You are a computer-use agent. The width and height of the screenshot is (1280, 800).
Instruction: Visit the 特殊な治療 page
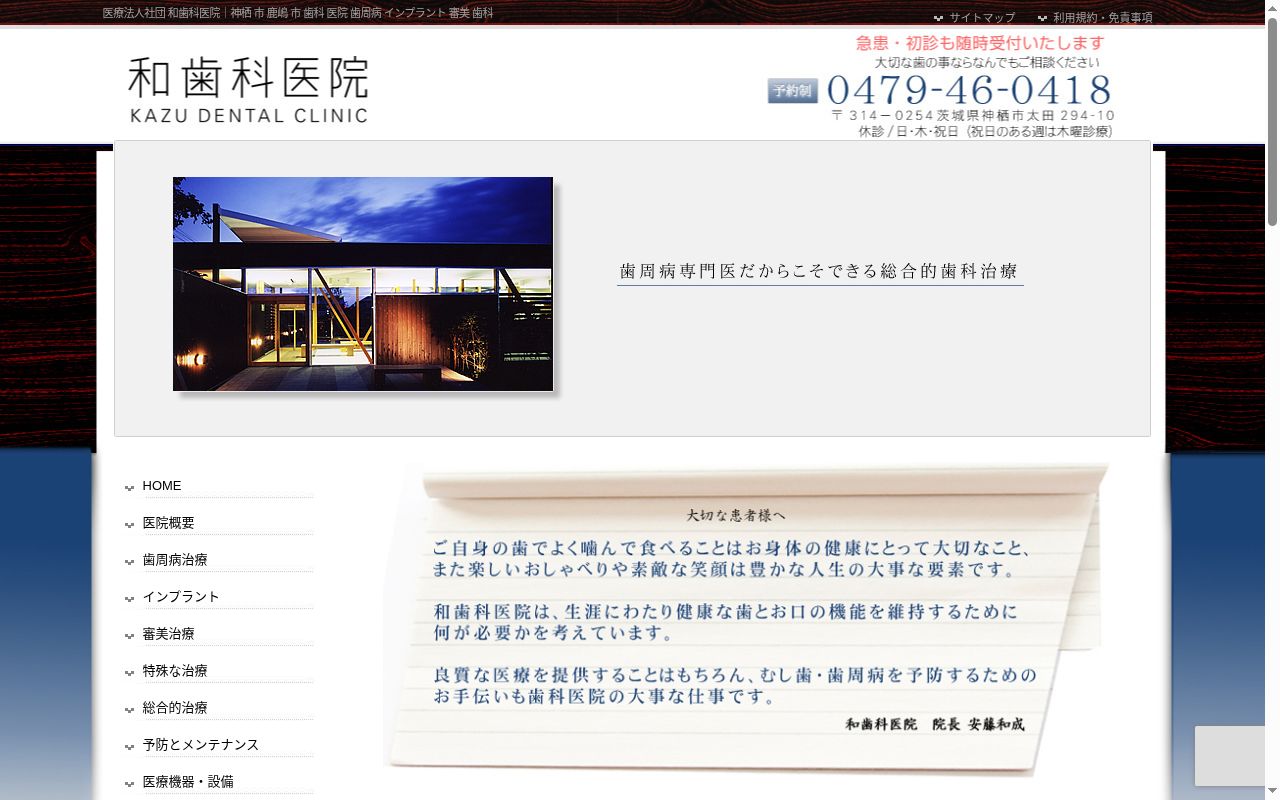click(x=175, y=671)
